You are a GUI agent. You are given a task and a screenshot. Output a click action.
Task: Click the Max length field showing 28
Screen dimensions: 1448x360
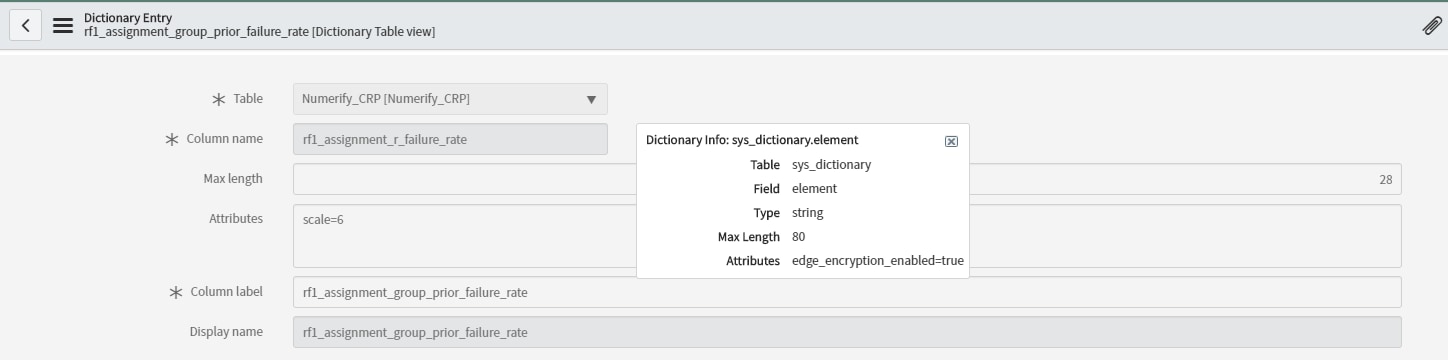847,179
